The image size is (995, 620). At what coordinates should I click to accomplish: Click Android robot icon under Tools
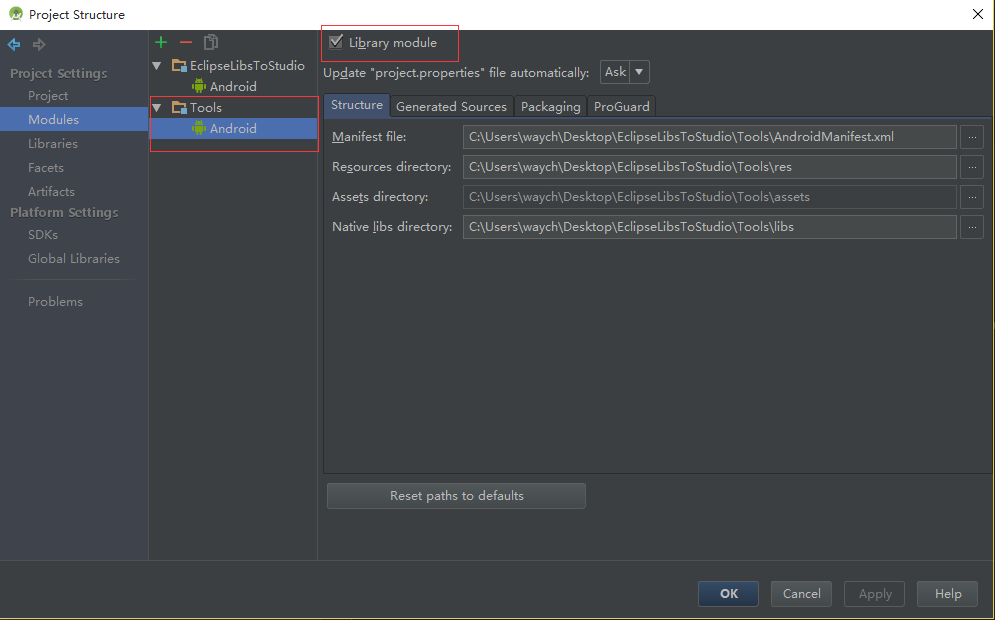(x=199, y=128)
